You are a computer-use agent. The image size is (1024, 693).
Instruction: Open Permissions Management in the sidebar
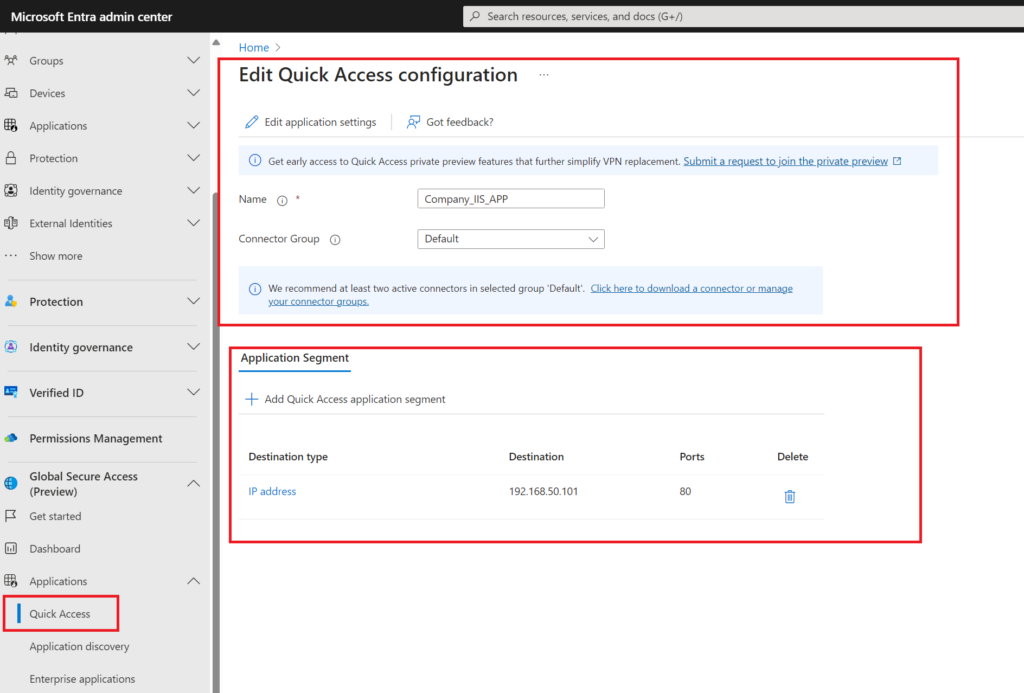[x=96, y=438]
